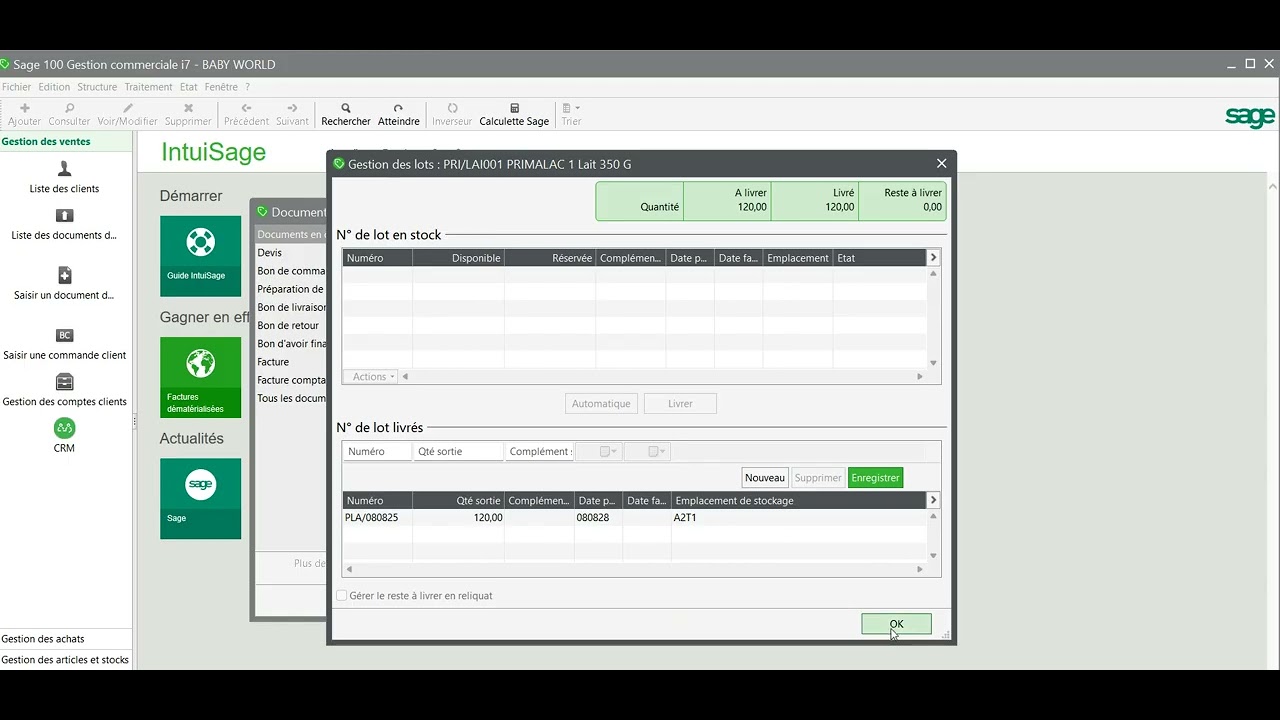Open Gestion des articles et stocks section
The image size is (1280, 720).
tap(66, 660)
